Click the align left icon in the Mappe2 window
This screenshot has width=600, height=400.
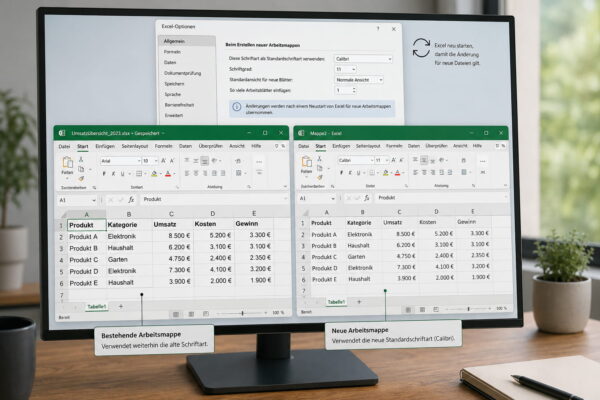[x=416, y=173]
